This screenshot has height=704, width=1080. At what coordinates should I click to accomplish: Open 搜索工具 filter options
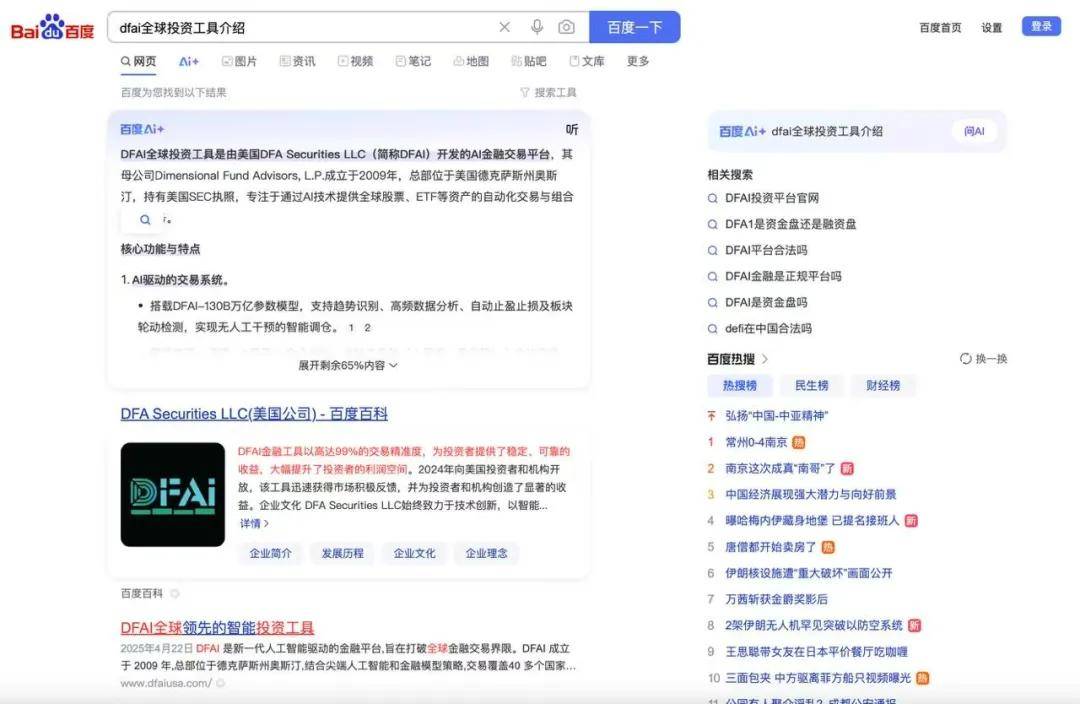pyautogui.click(x=548, y=92)
